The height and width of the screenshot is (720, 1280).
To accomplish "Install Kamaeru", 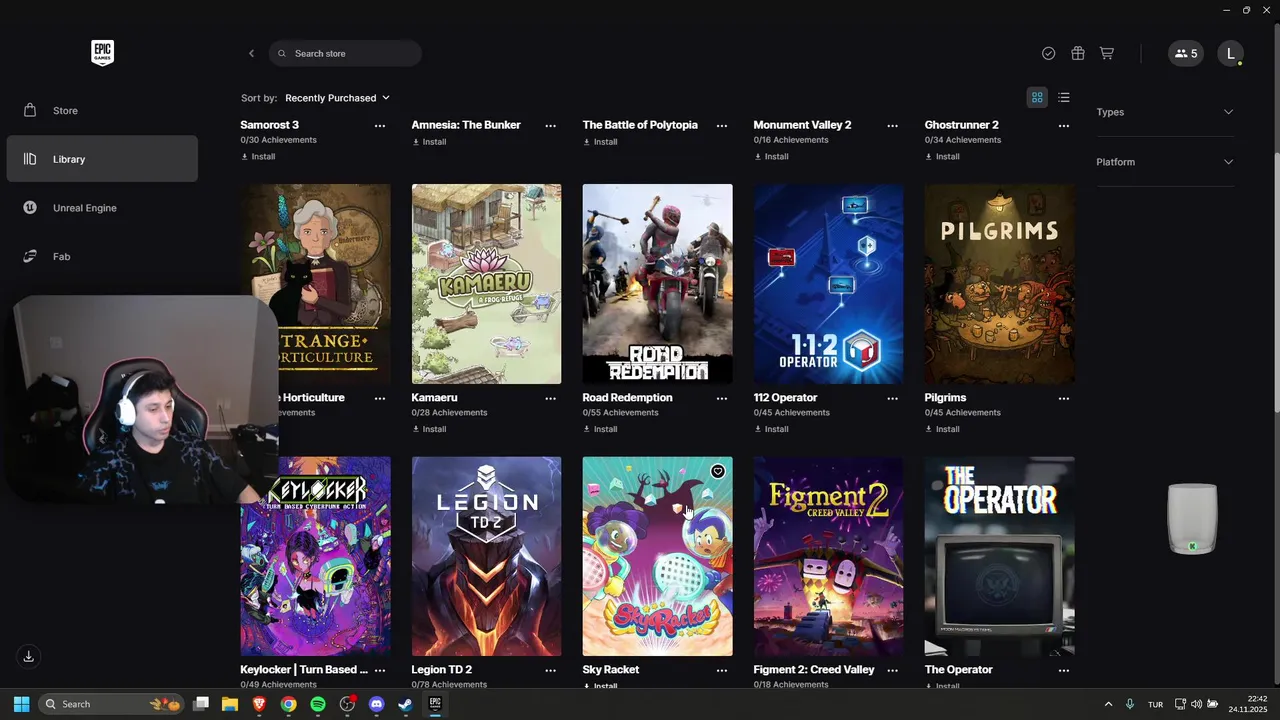I will pos(429,429).
